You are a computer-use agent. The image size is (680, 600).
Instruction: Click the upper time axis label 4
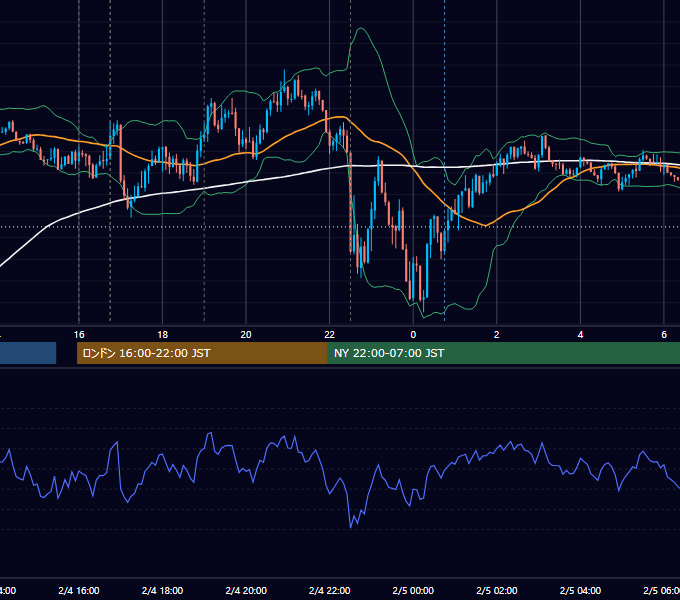tap(580, 335)
